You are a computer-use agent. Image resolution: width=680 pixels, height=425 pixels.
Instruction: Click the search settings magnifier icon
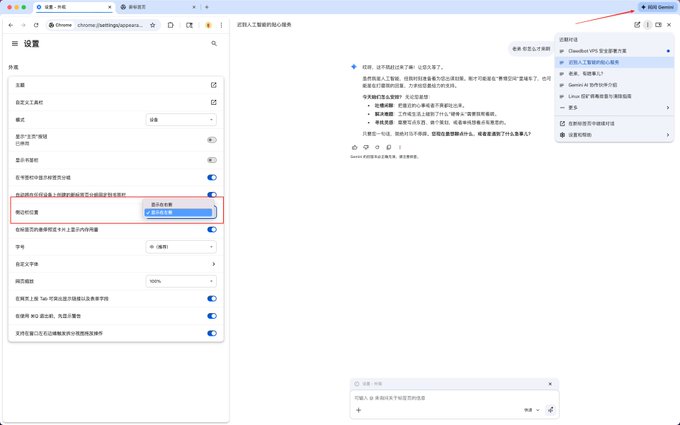(x=214, y=44)
